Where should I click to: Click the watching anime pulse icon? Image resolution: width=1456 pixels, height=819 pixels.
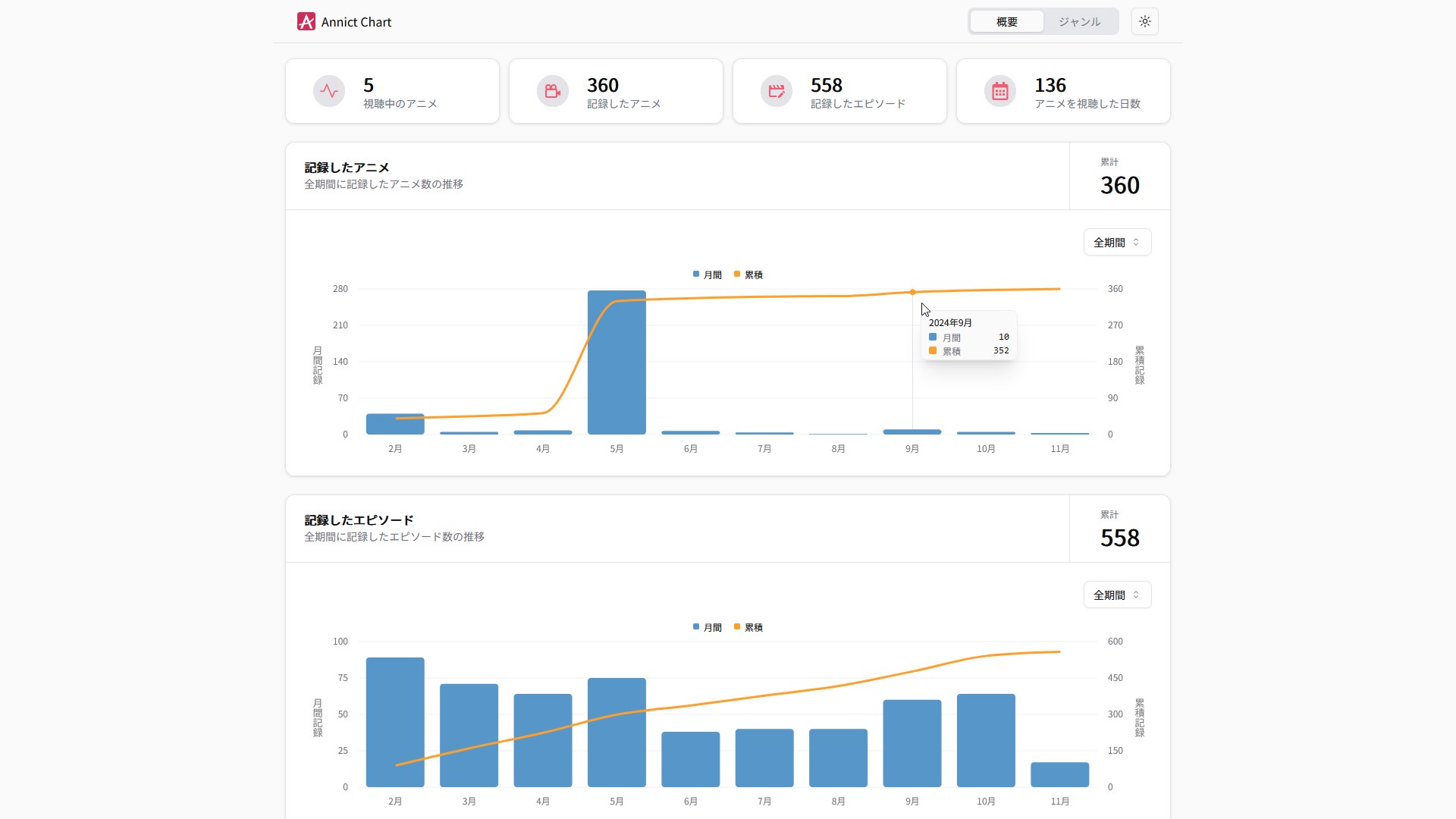click(x=329, y=91)
